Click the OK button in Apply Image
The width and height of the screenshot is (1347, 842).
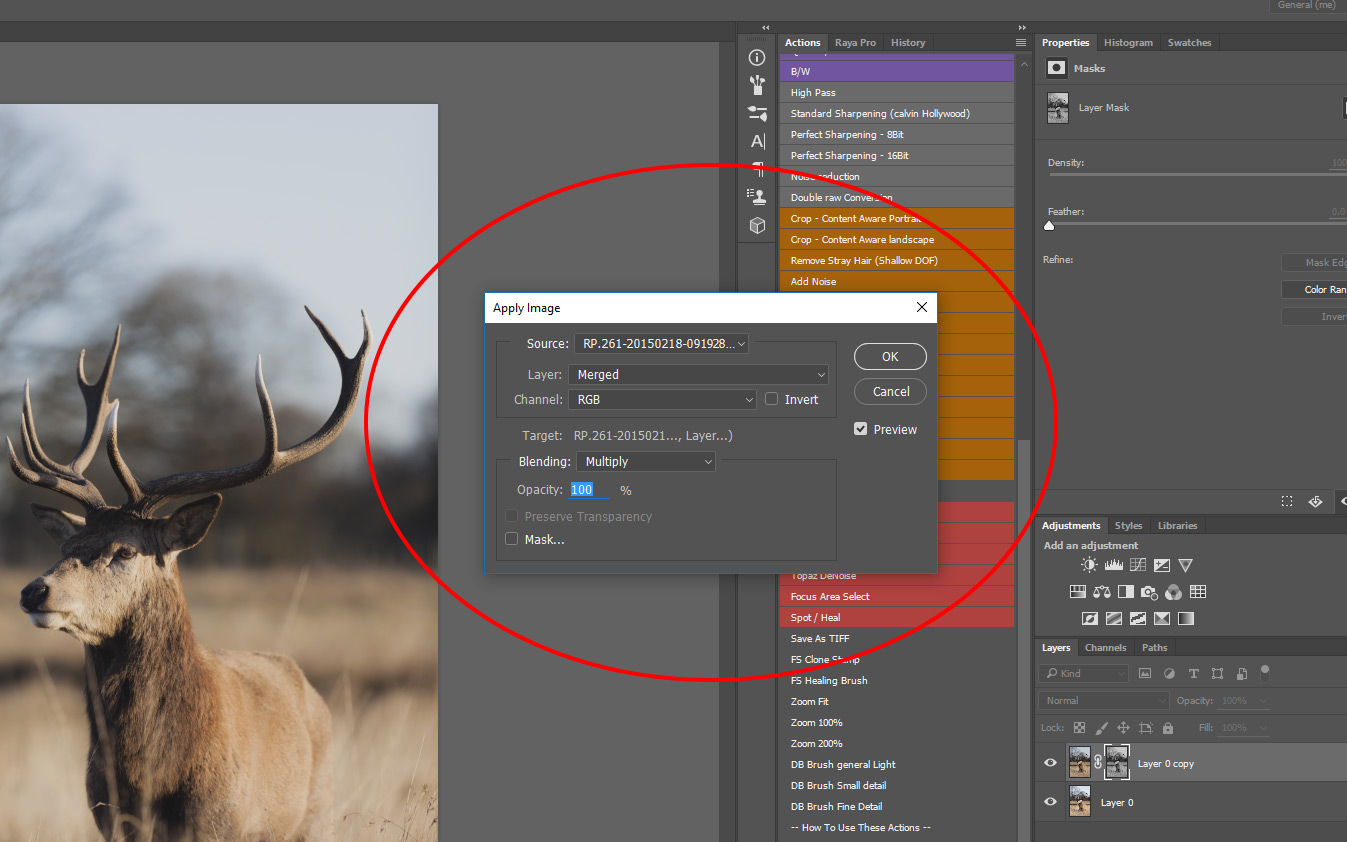[889, 356]
